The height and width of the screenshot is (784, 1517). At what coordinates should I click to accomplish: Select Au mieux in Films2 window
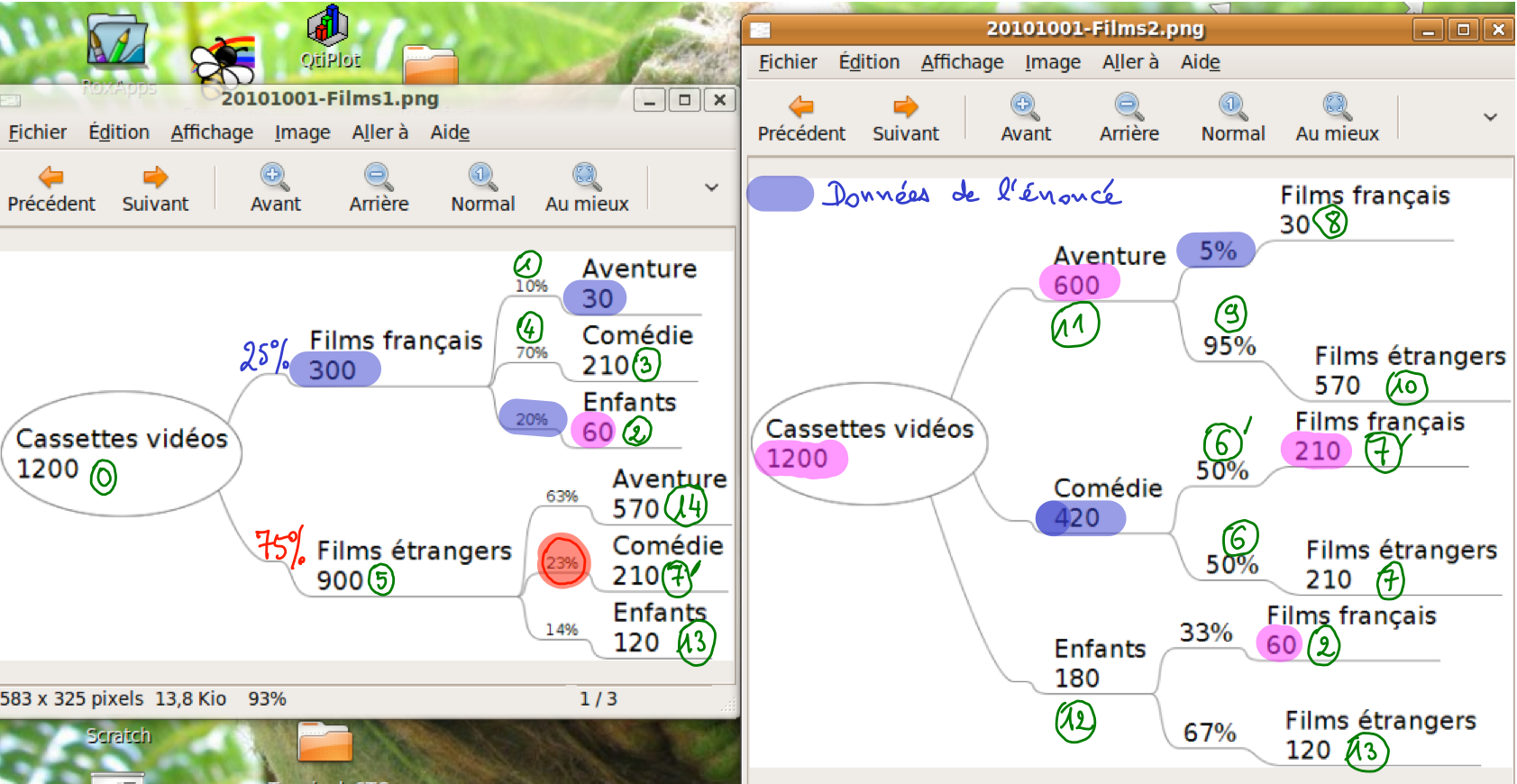click(1337, 107)
